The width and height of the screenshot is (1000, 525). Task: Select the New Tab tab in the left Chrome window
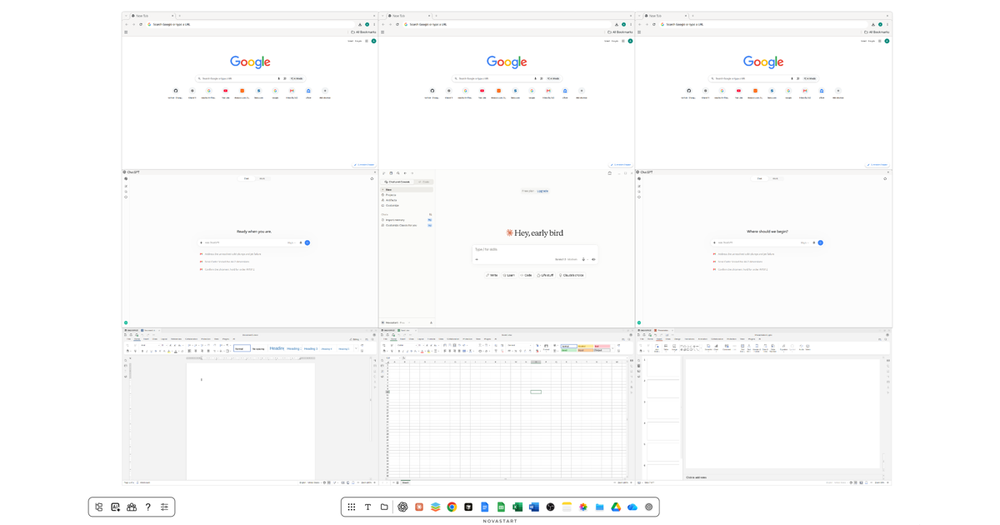[152, 15]
